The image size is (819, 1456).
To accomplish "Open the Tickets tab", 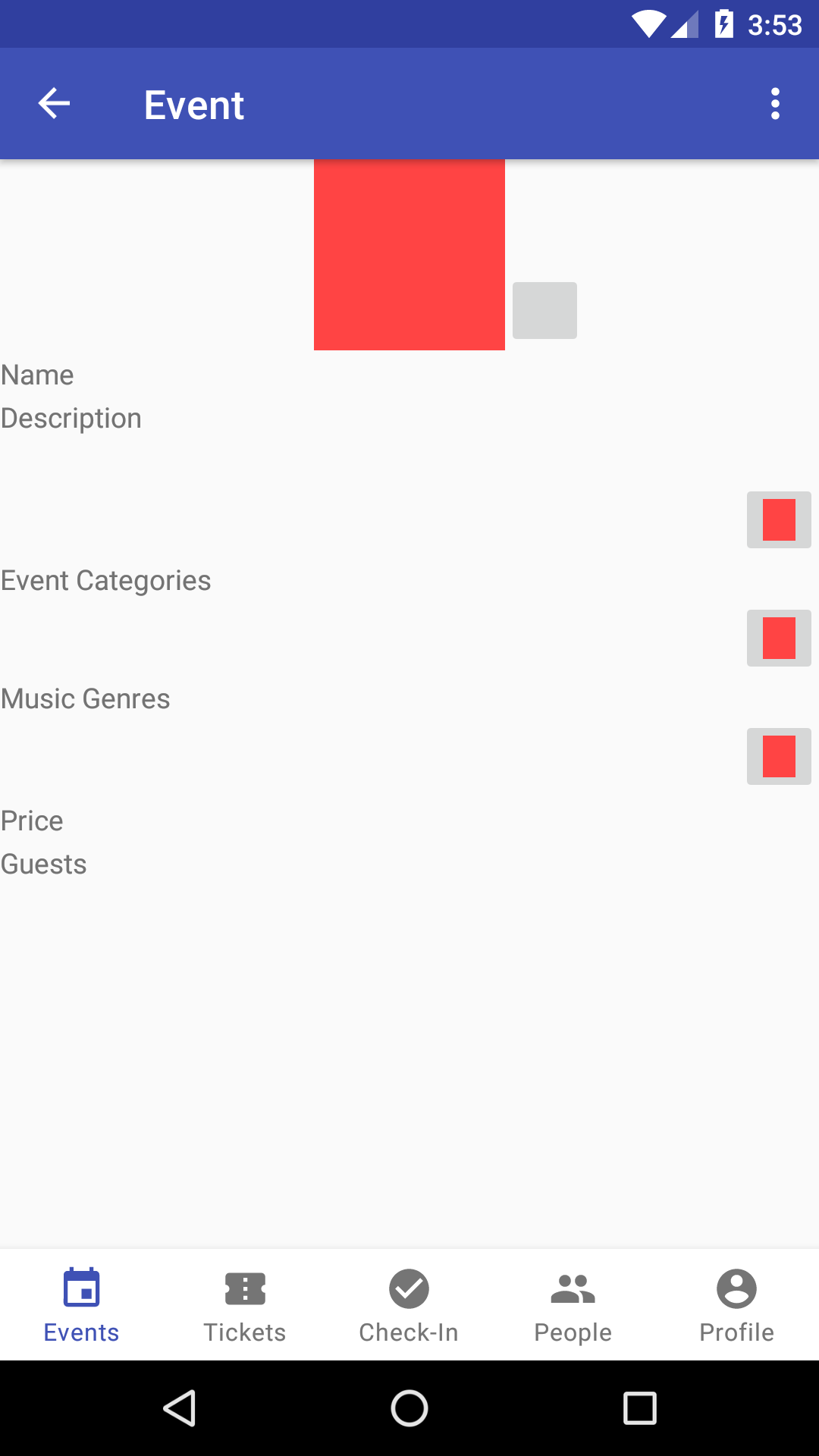I will click(245, 1304).
